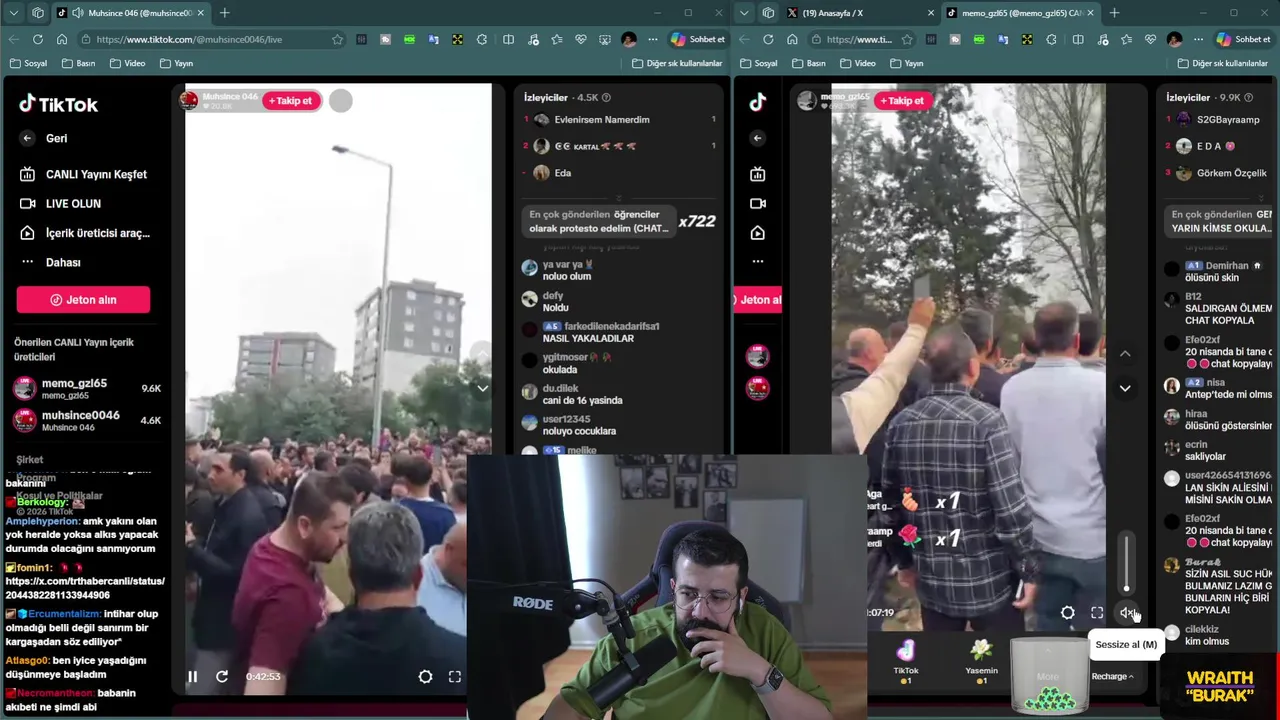Click the right window TikTok logo

(x=757, y=102)
